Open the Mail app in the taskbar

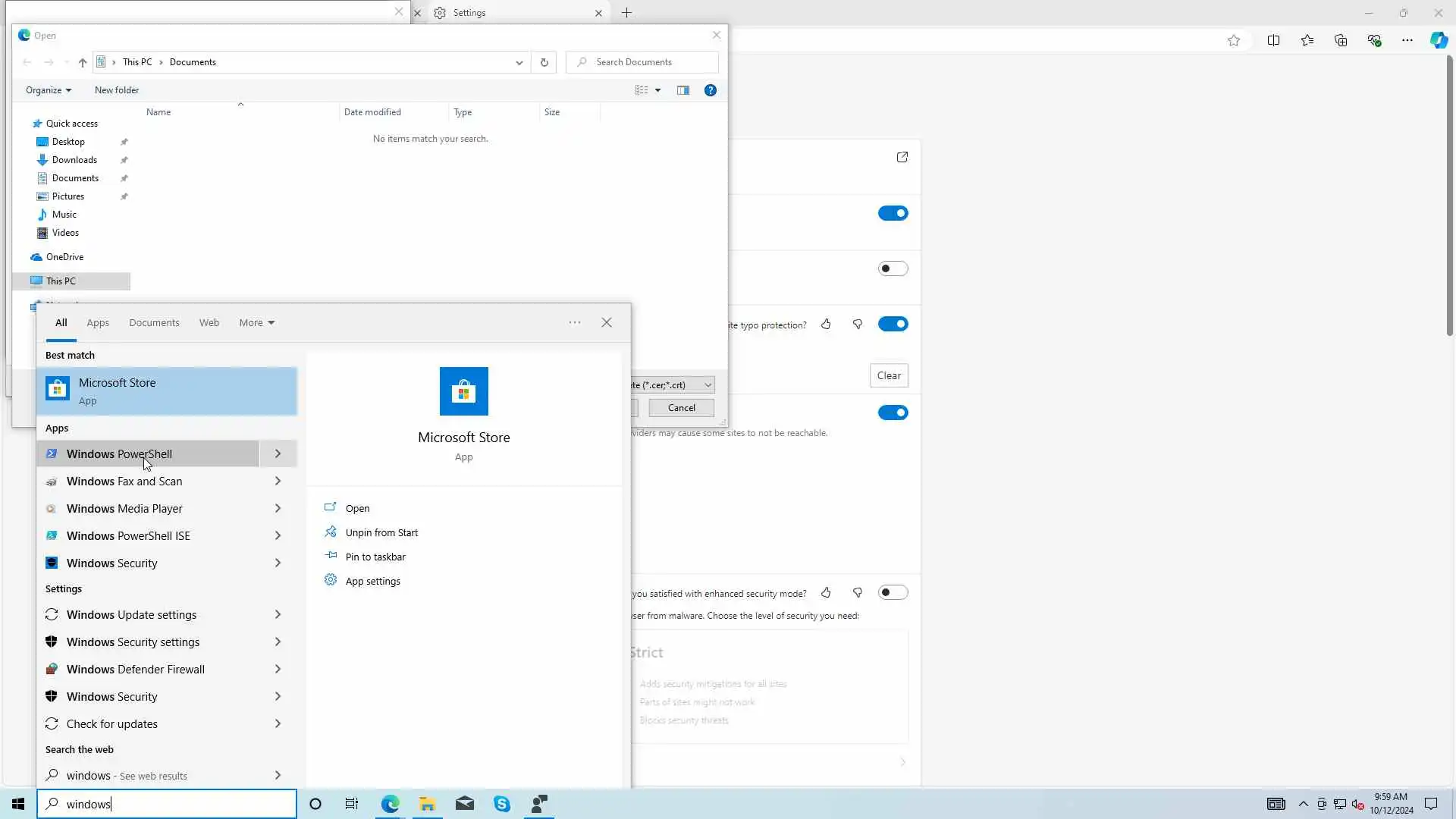[x=465, y=804]
